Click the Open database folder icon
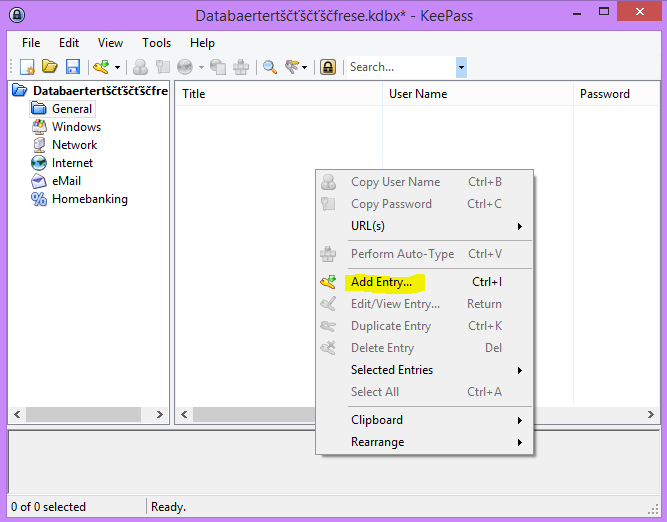This screenshot has height=522, width=667. pyautogui.click(x=50, y=67)
